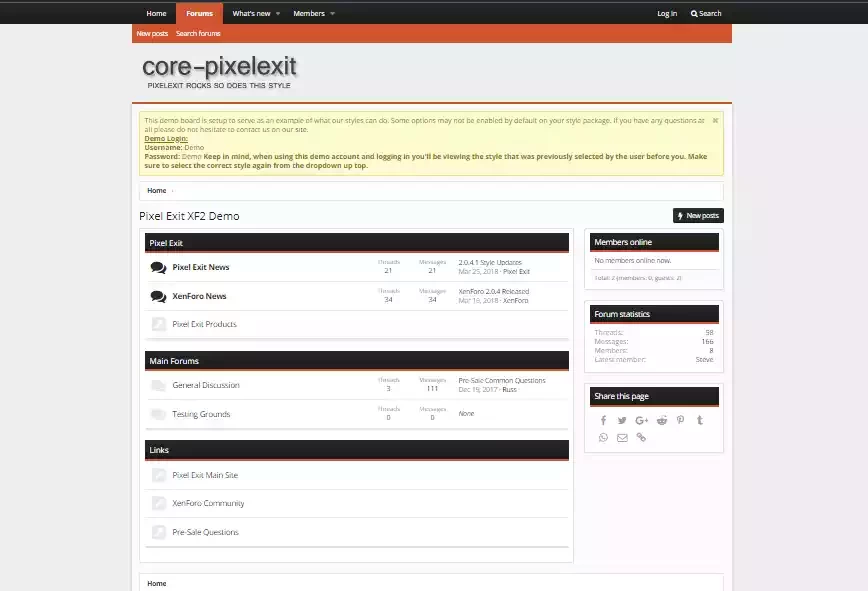Image resolution: width=868 pixels, height=591 pixels.
Task: Open the What's new menu item
Action: [251, 13]
